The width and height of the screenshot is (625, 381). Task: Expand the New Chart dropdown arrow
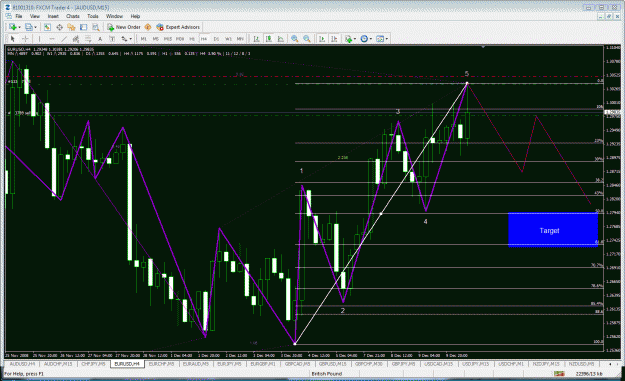pos(20,27)
